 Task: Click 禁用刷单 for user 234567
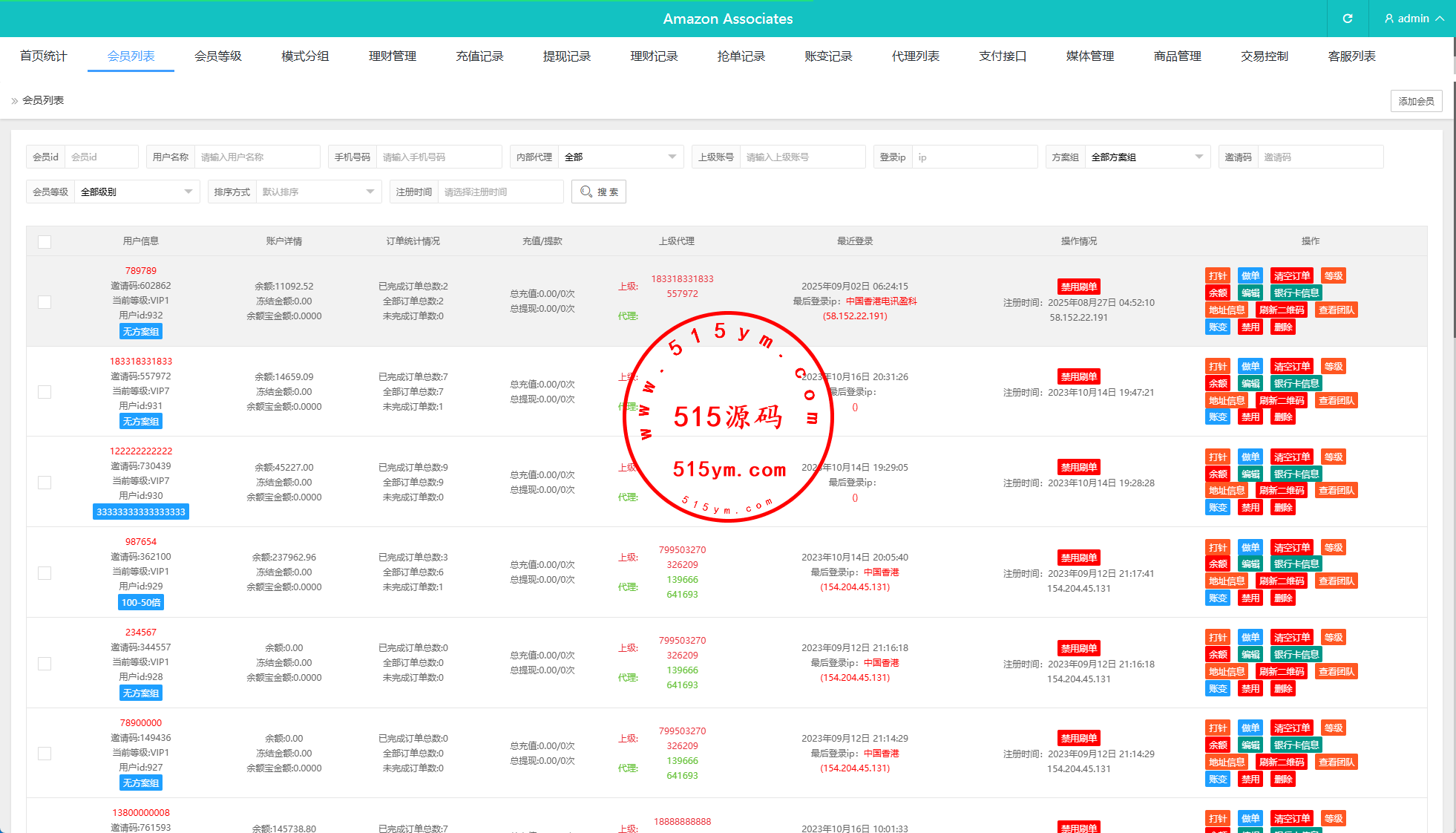pyautogui.click(x=1078, y=648)
